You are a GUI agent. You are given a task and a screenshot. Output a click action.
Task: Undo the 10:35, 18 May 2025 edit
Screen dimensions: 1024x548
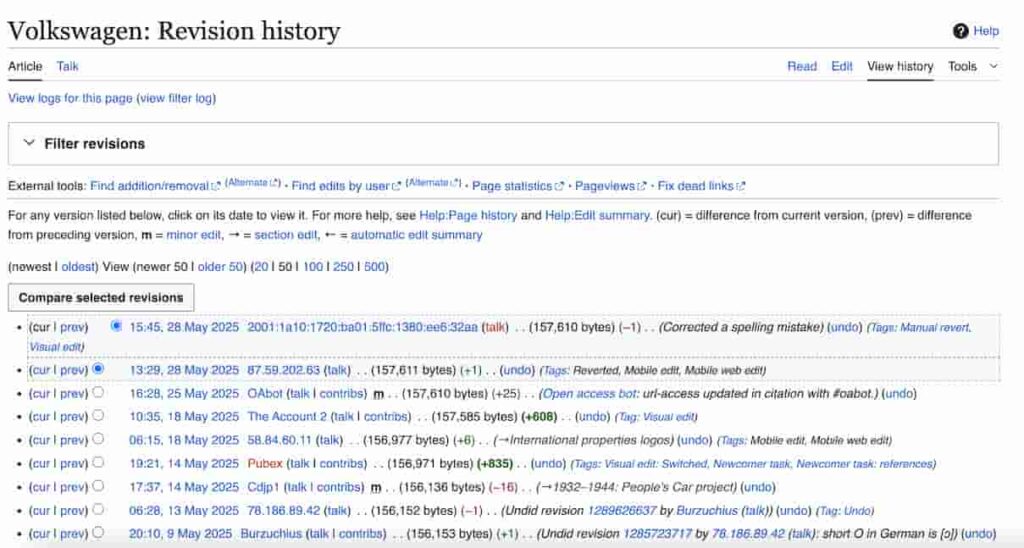coord(593,416)
